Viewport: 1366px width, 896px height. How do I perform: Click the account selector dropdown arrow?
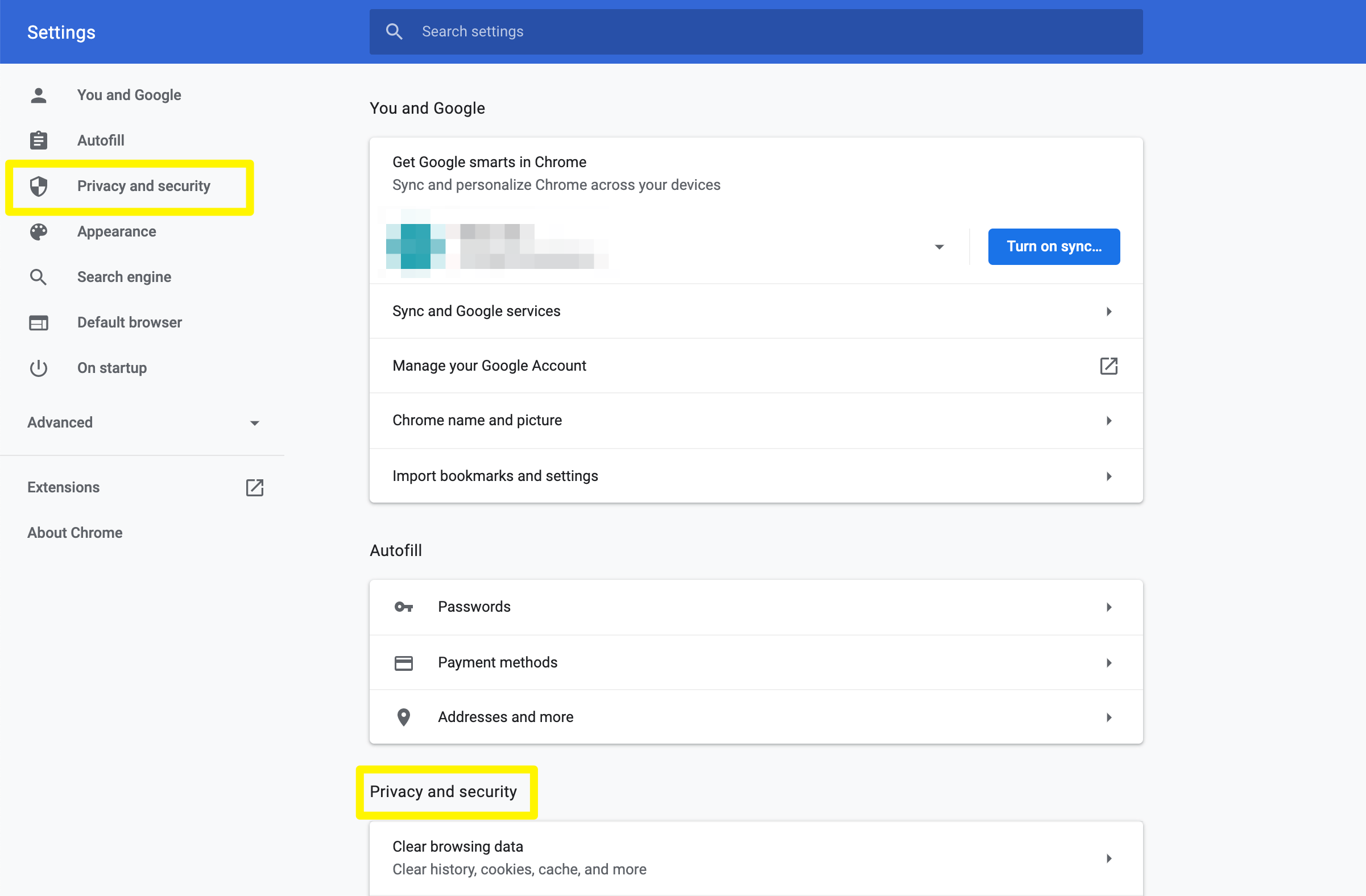point(938,246)
